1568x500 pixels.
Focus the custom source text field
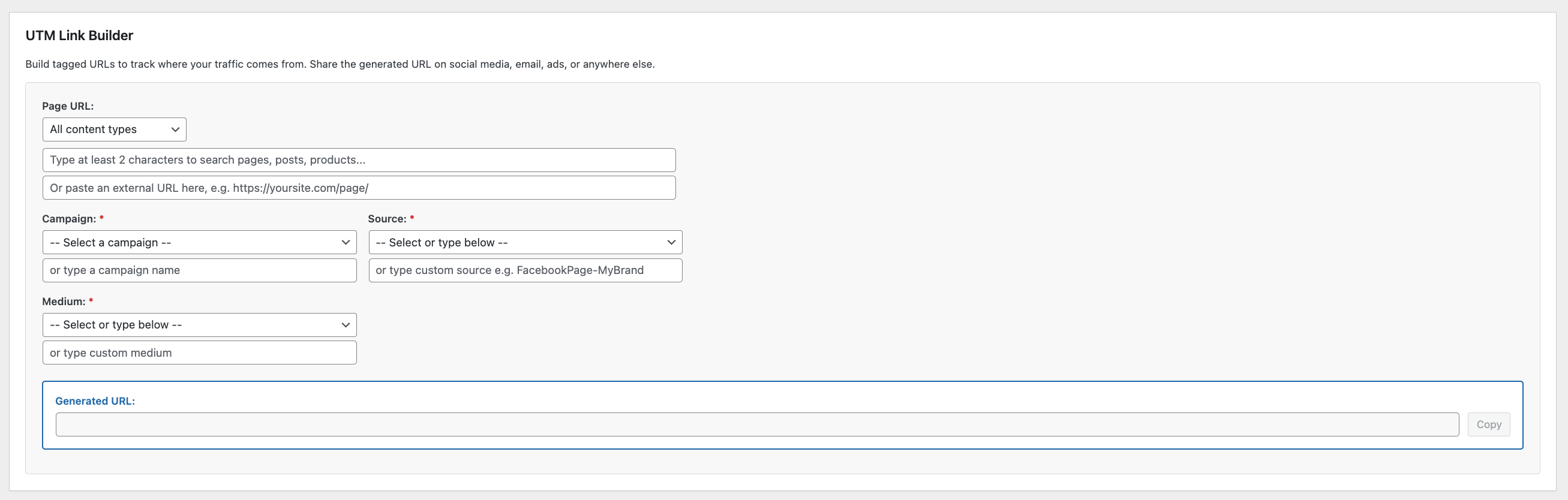[525, 270]
